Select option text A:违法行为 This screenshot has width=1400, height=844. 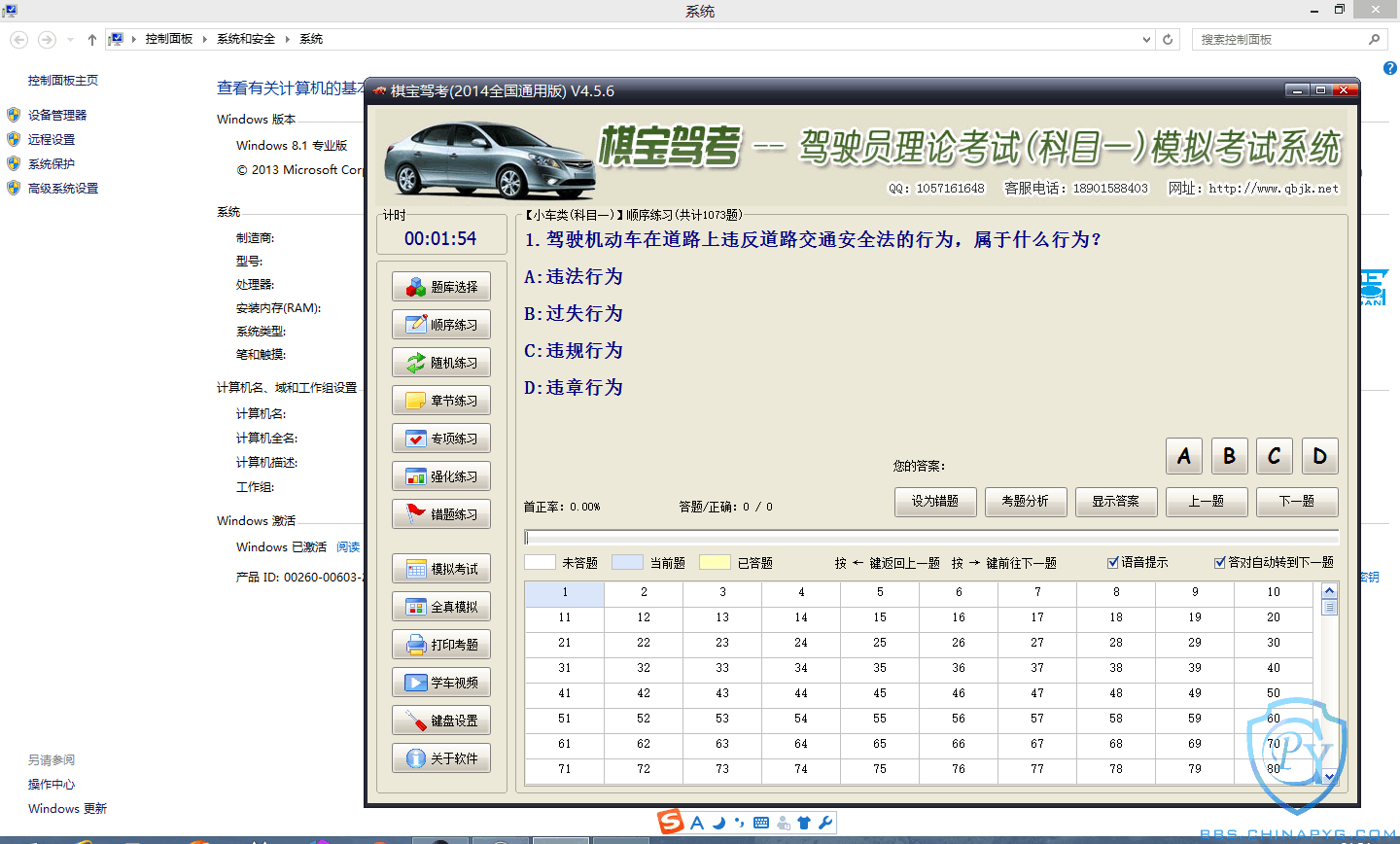click(574, 277)
